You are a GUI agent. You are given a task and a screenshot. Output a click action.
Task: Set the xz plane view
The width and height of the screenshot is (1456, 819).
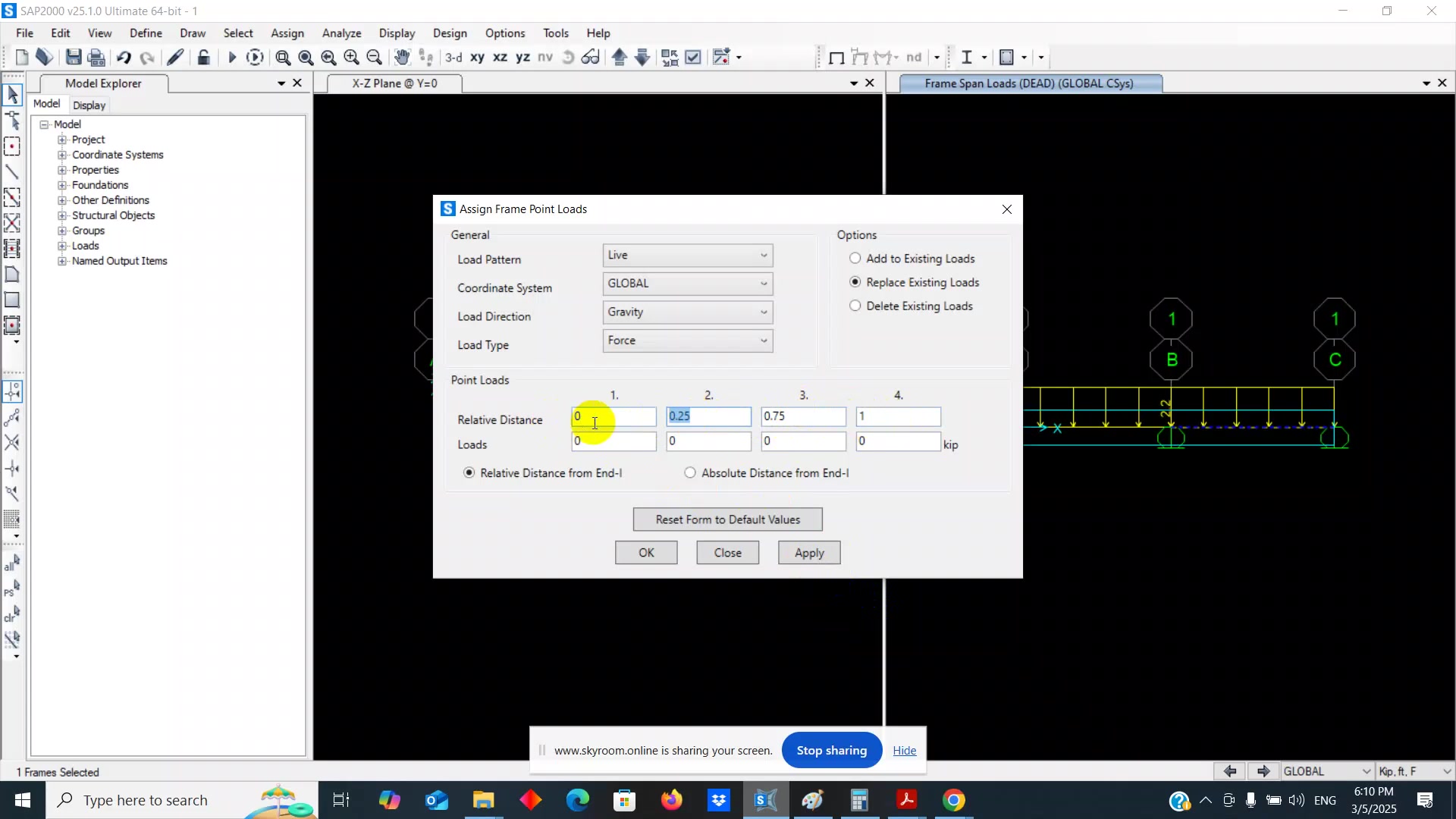(x=500, y=58)
